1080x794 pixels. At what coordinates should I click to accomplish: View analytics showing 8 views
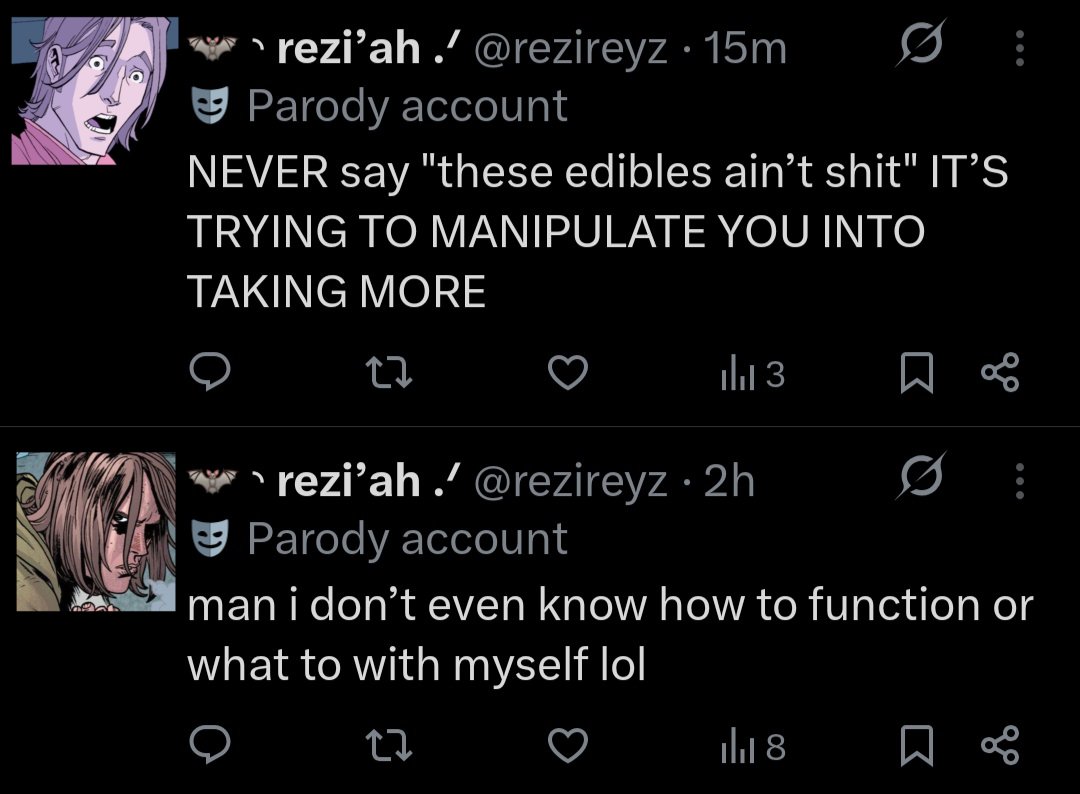[x=752, y=747]
